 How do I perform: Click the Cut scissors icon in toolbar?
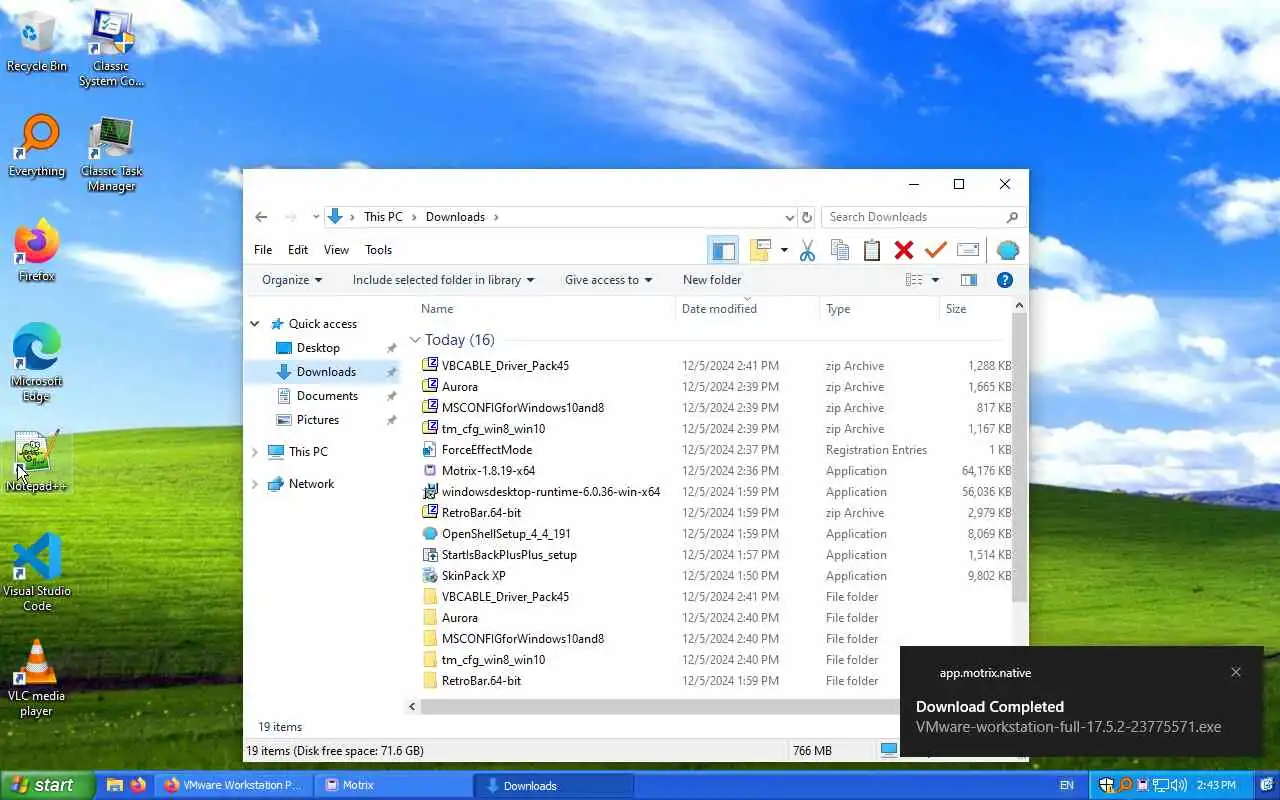807,250
